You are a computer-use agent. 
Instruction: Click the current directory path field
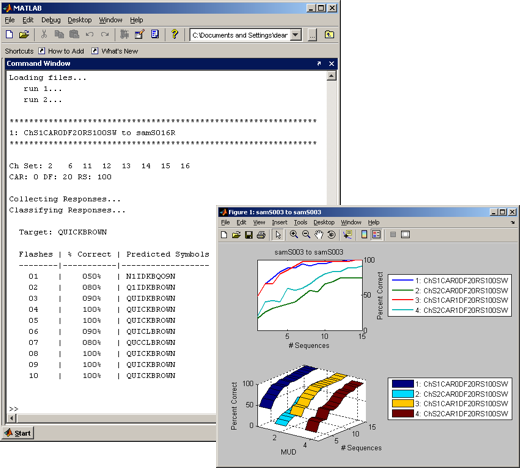point(240,35)
